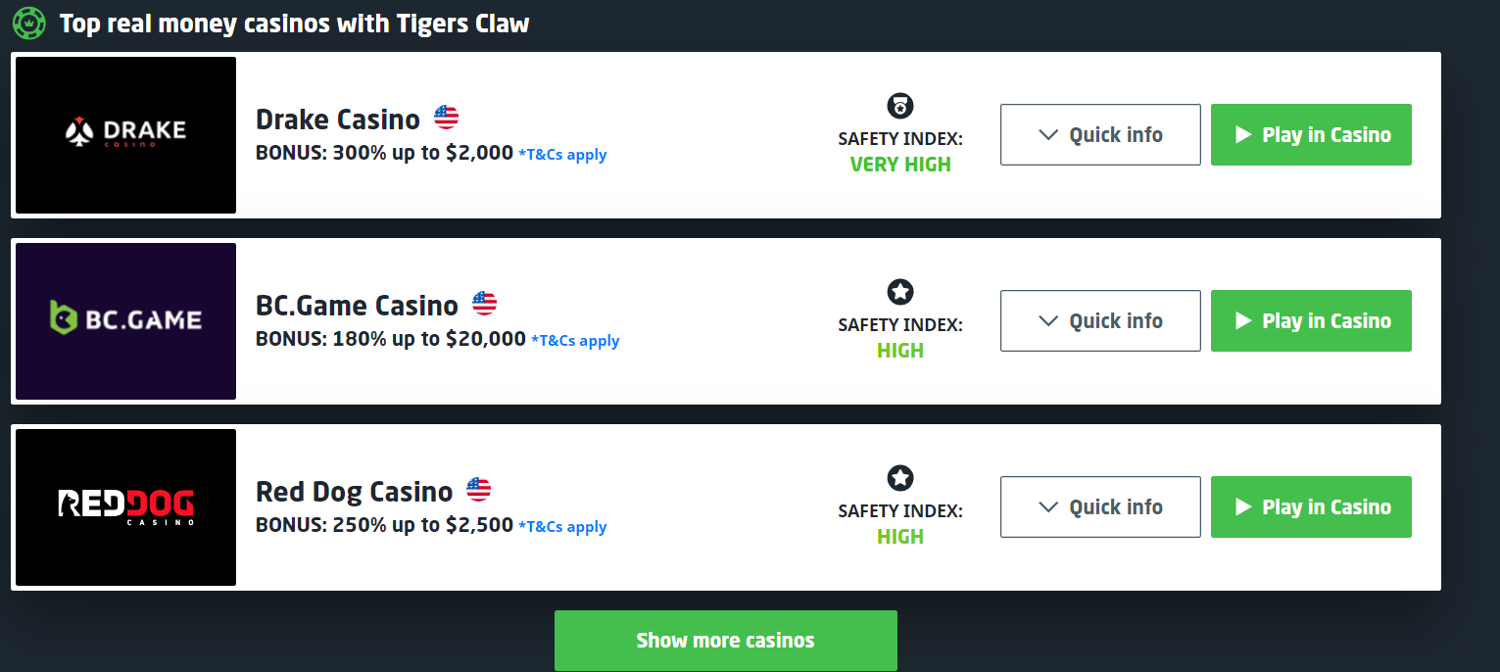This screenshot has width=1500, height=672.
Task: Click the green crown chip icon in header
Action: (29, 23)
